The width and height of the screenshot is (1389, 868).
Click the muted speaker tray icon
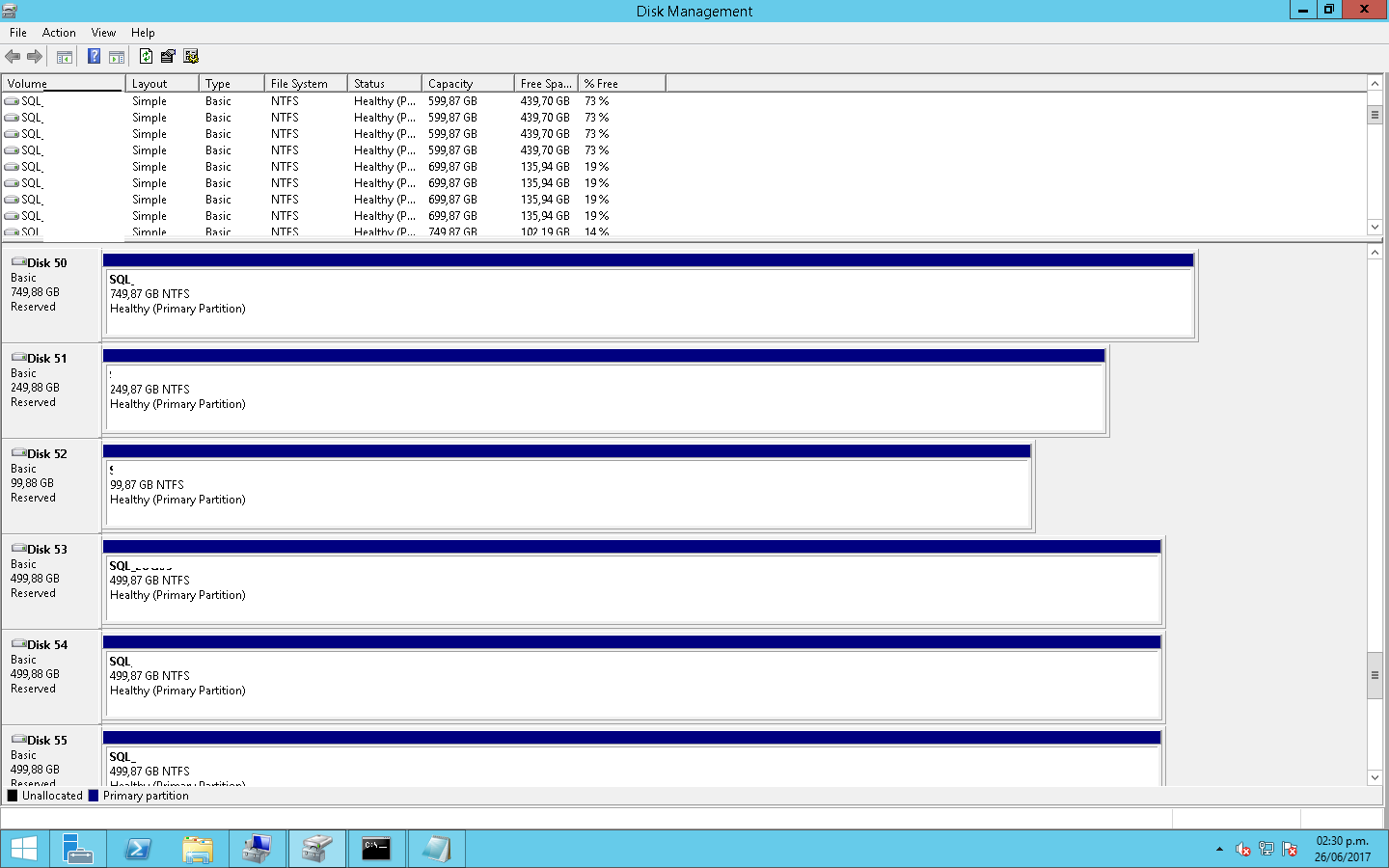pos(1243,850)
